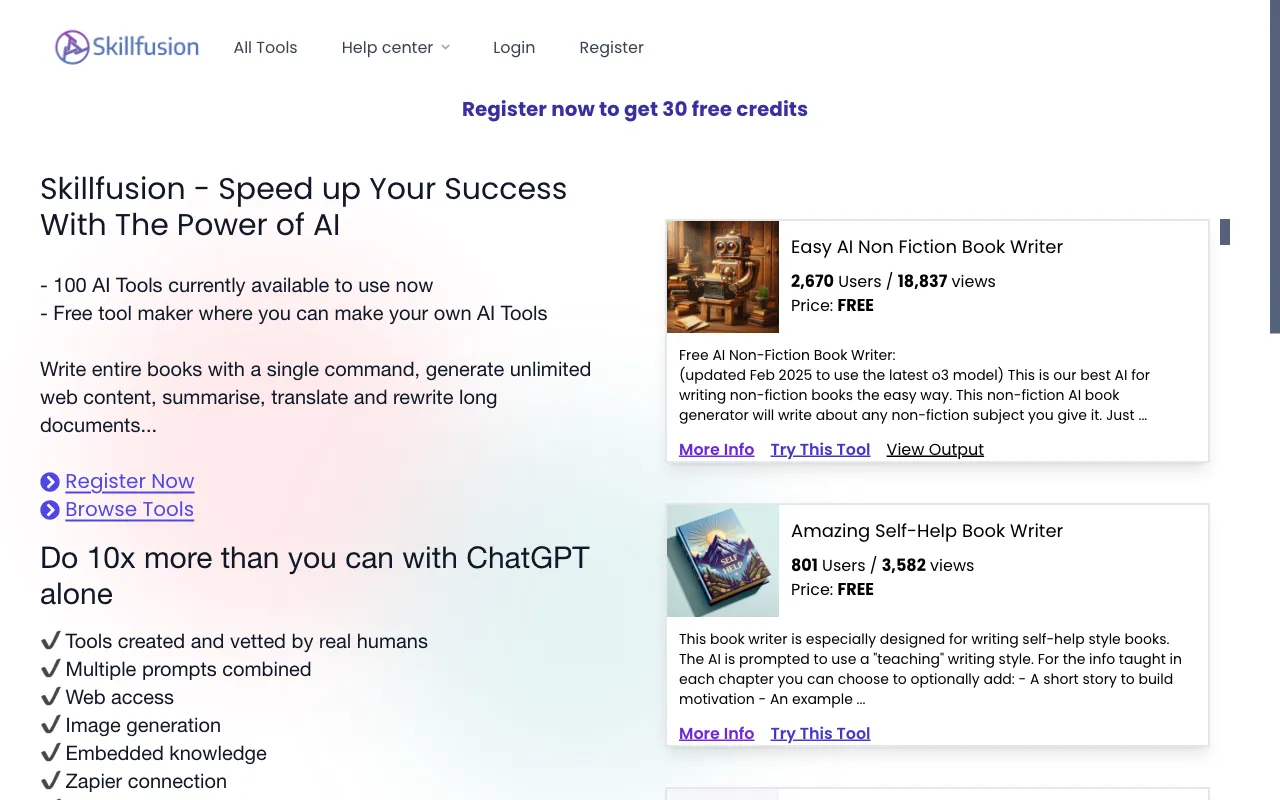Click the "Zapier connection" line
Image resolution: width=1280 pixels, height=800 pixels.
[133, 781]
